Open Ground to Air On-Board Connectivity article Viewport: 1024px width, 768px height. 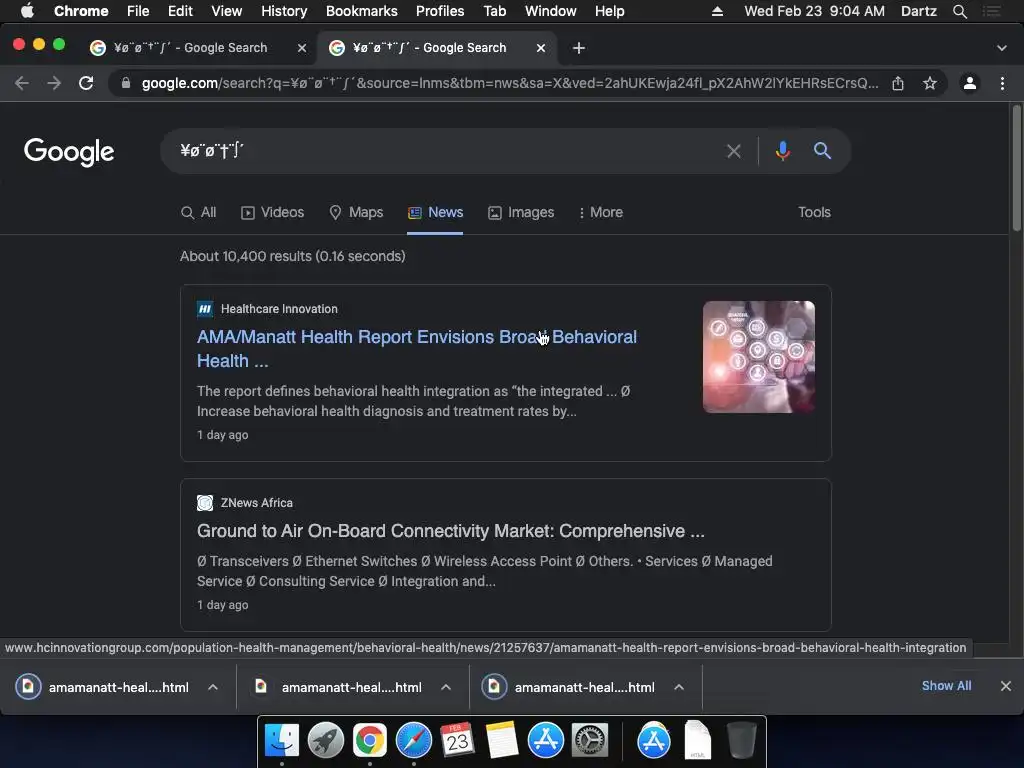(451, 531)
